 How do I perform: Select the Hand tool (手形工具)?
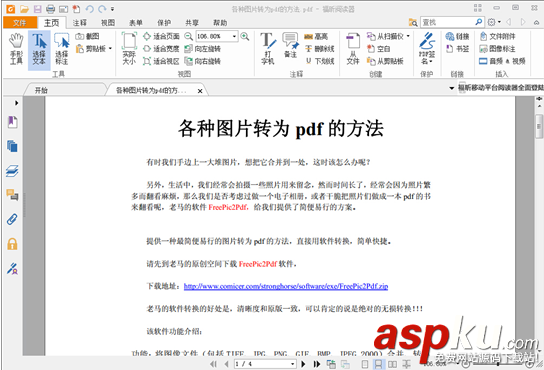point(16,49)
